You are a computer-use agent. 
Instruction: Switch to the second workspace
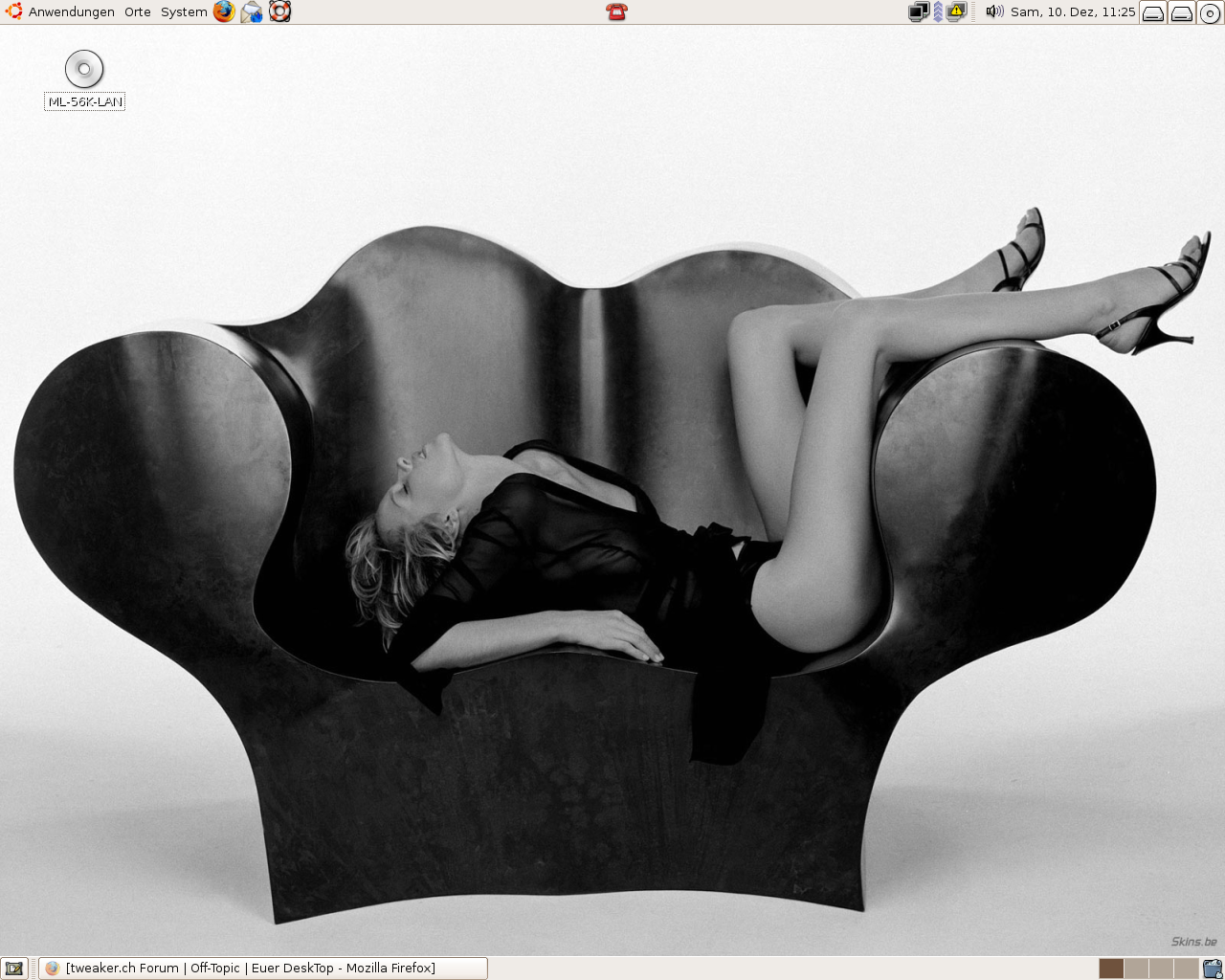1136,969
